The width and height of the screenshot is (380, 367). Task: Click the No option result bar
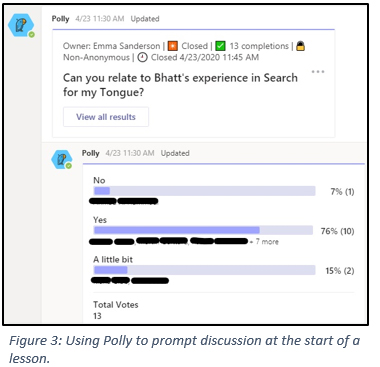204,191
